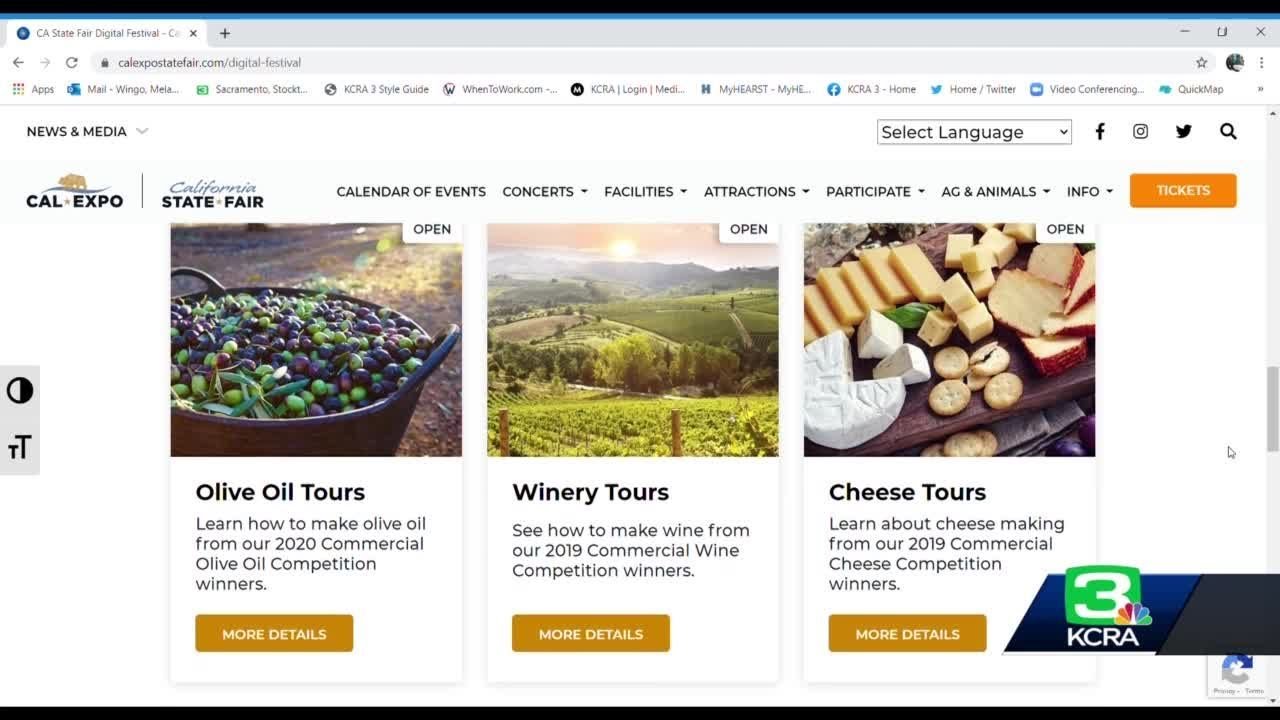Bookmark this page with star icon
Screen dimensions: 1280x720
click(1201, 62)
